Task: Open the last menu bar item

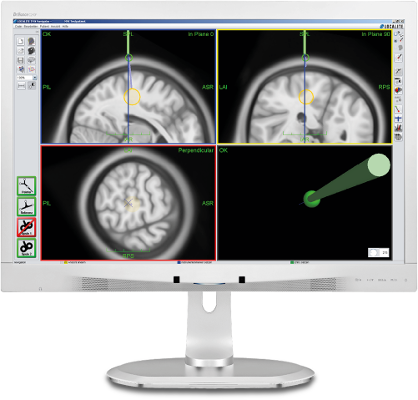Action: pos(65,26)
